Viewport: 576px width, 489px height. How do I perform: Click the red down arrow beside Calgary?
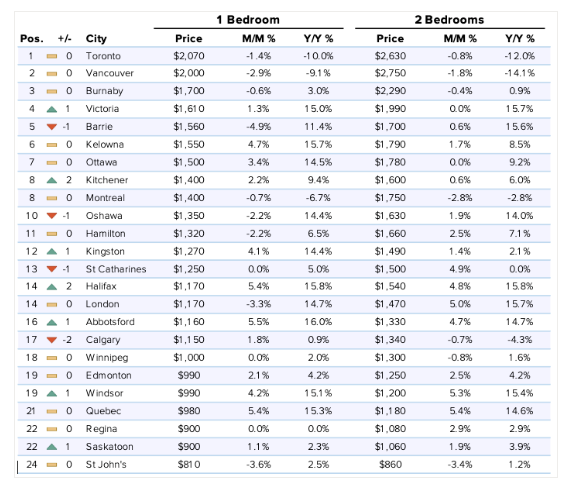pos(52,340)
